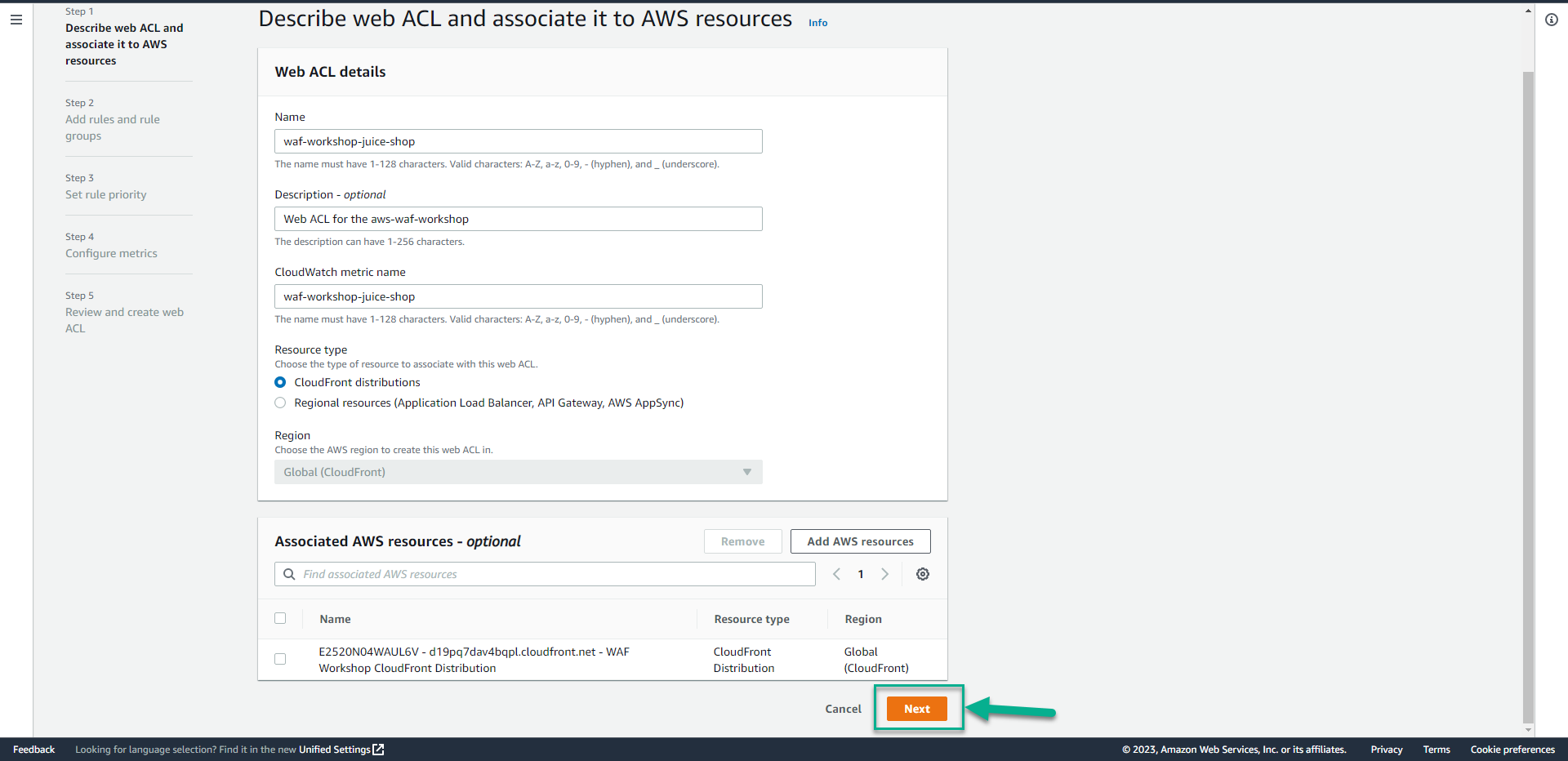Image resolution: width=1568 pixels, height=761 pixels.
Task: Open the Region dropdown showing Global (CloudFront)
Action: coord(518,472)
